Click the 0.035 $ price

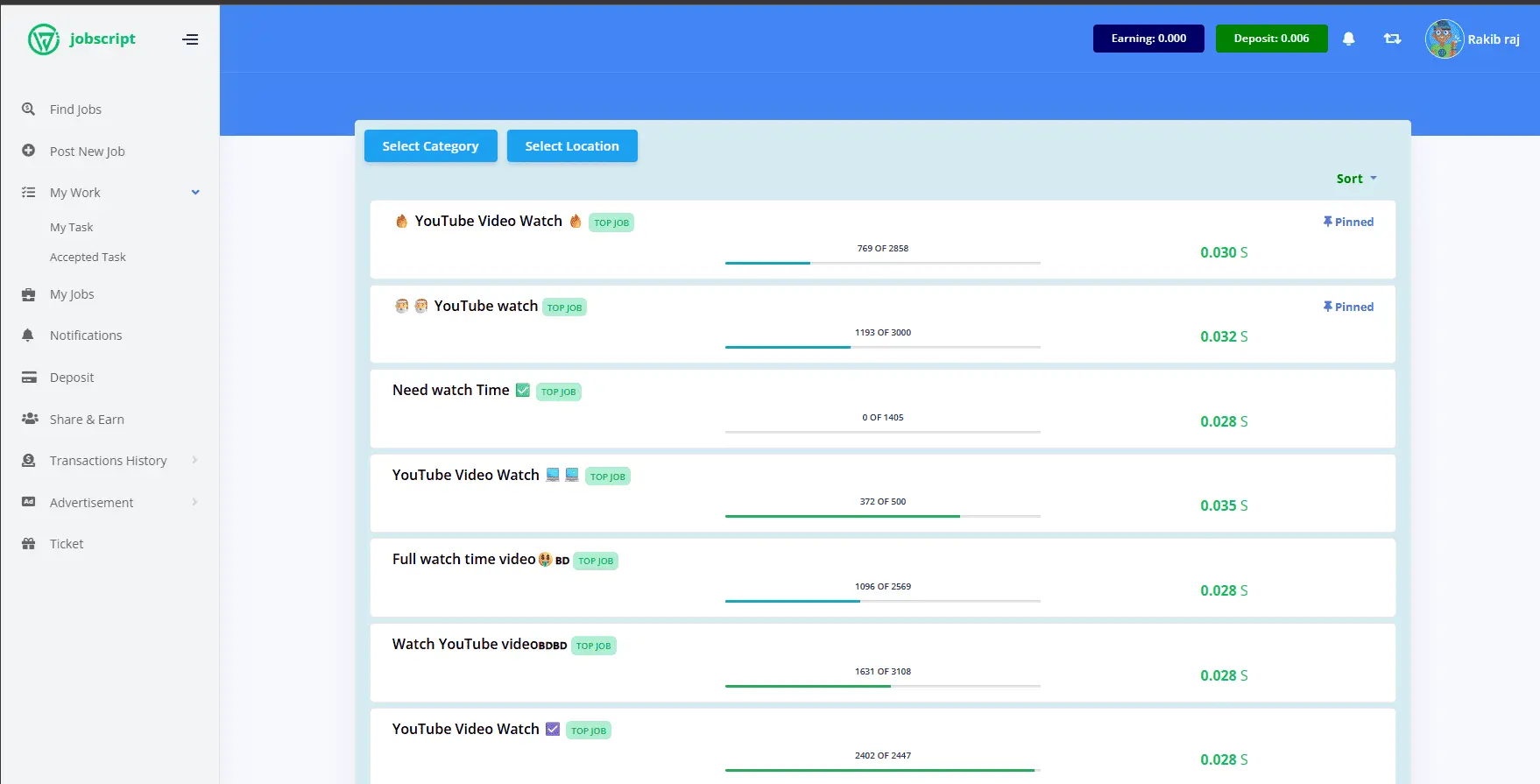1224,505
